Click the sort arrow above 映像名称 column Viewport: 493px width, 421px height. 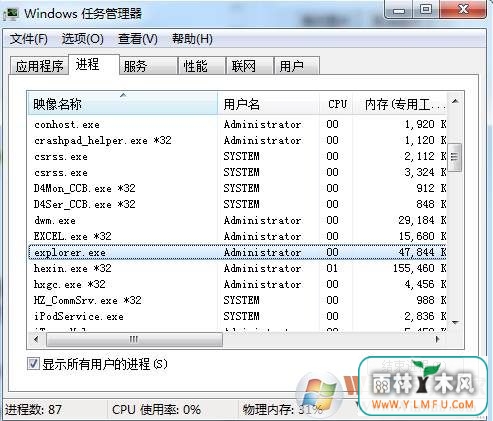[x=123, y=95]
